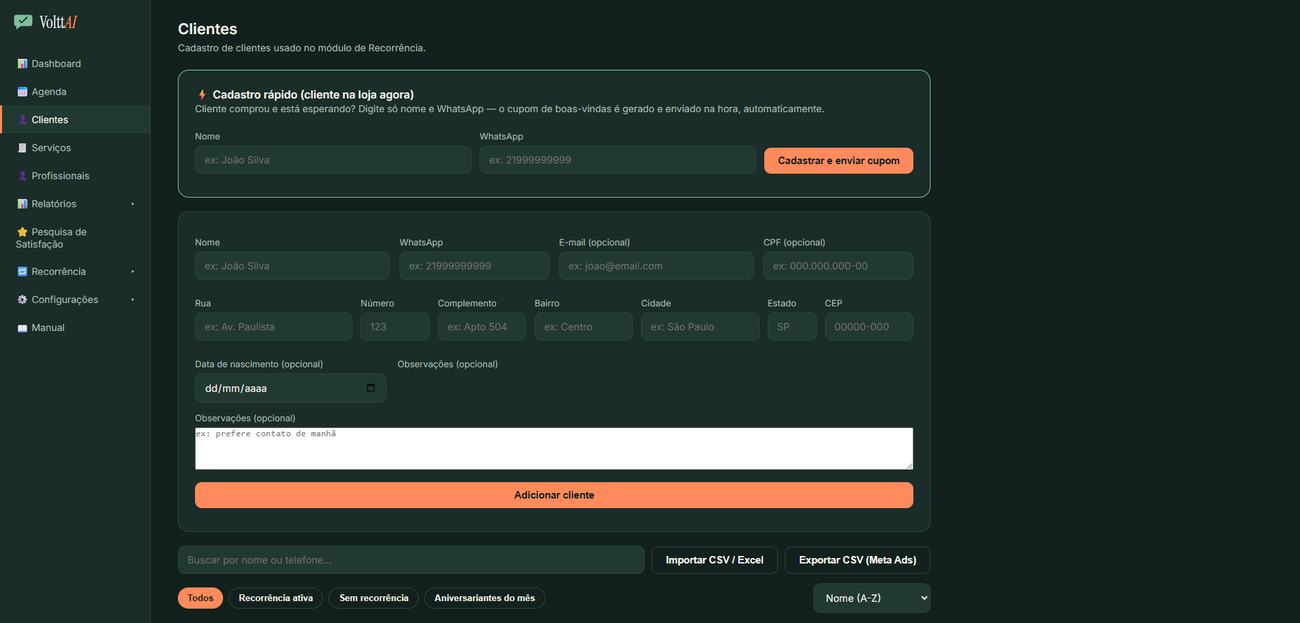Click the Profissionais person icon
This screenshot has width=1300, height=623.
[22, 176]
